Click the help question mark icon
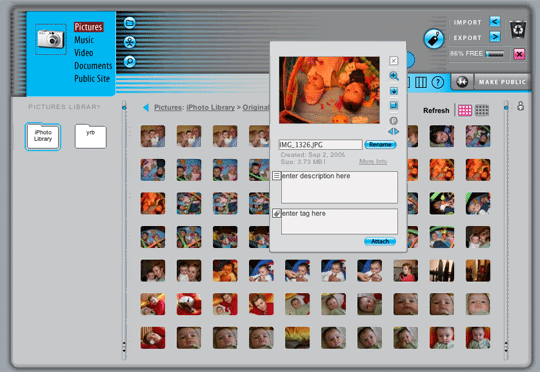Viewport: 540px width, 372px height. click(x=438, y=82)
